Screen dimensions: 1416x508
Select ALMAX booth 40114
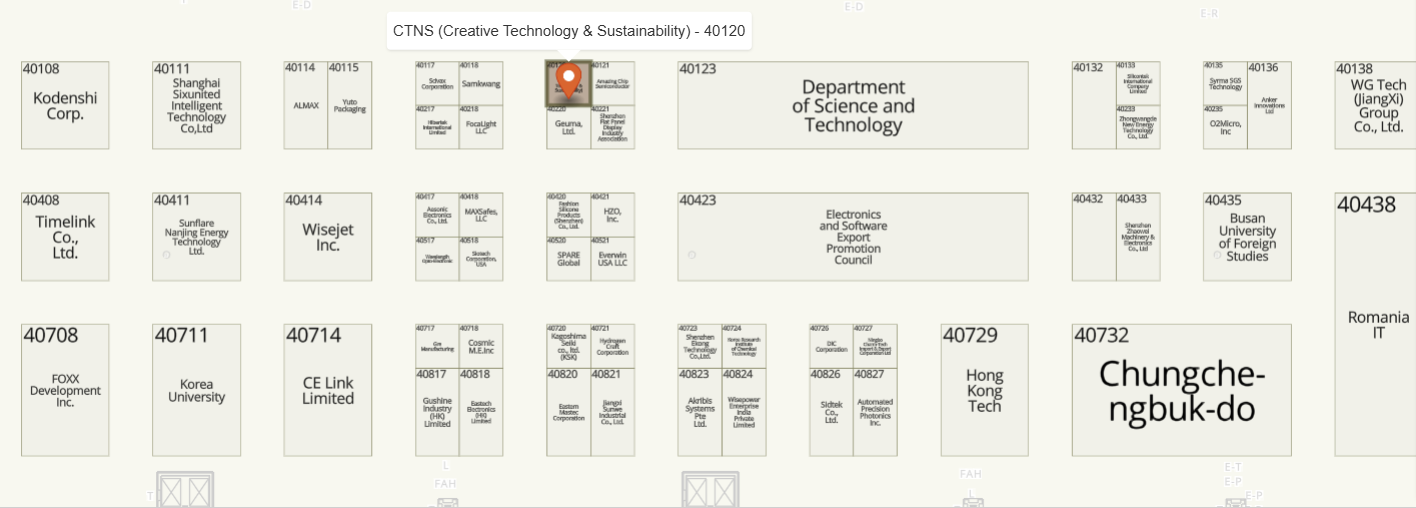tap(306, 105)
